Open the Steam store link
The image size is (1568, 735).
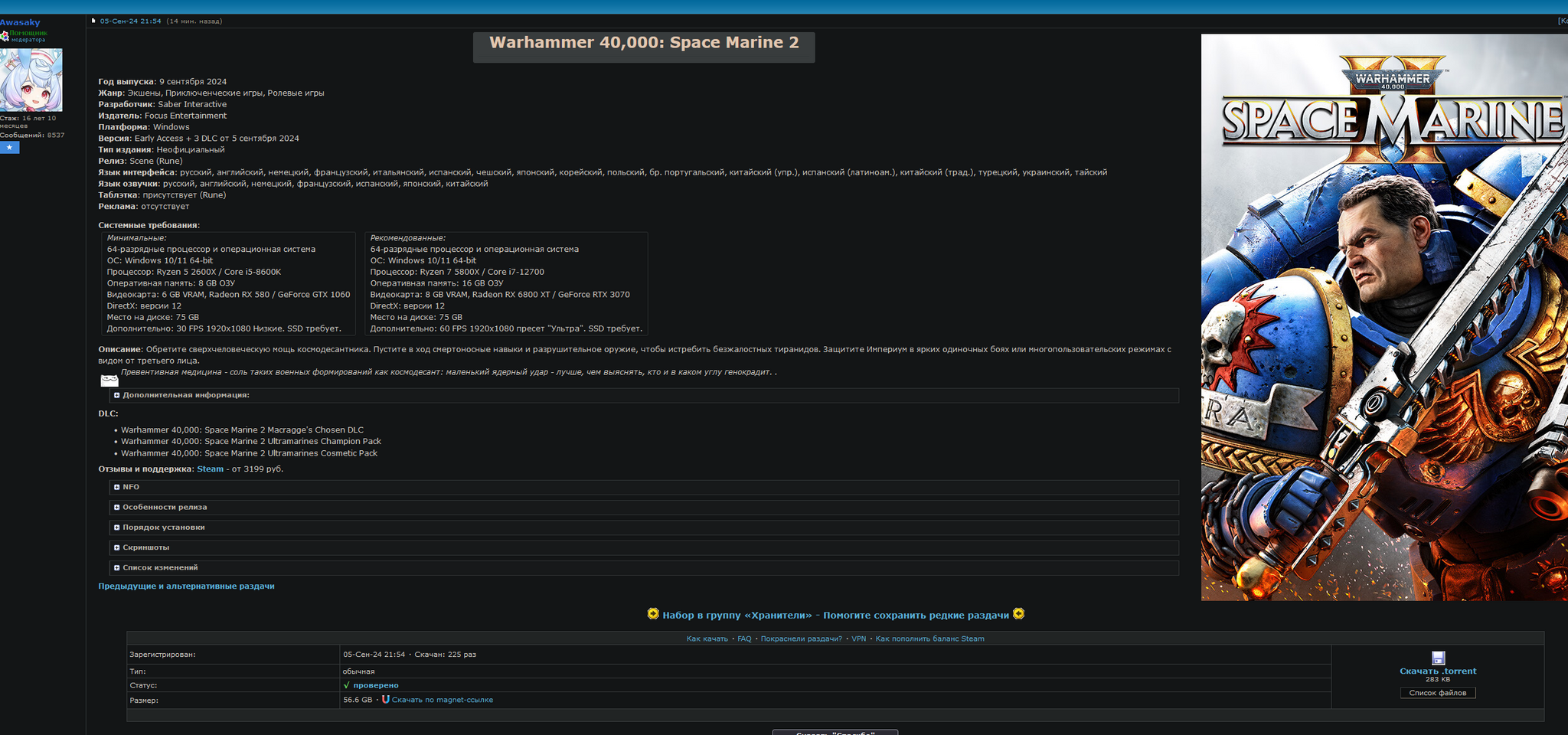tap(210, 469)
